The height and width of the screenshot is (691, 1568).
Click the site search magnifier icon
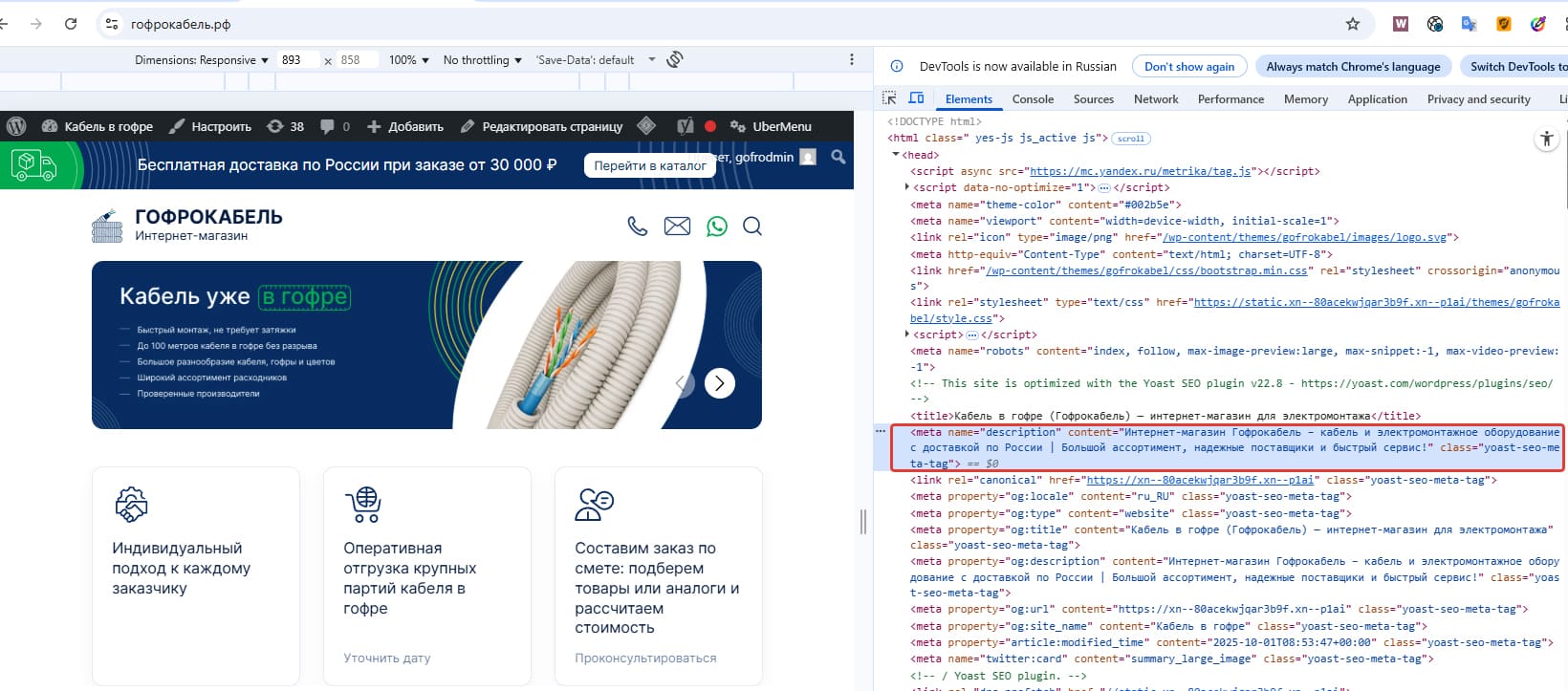point(752,227)
